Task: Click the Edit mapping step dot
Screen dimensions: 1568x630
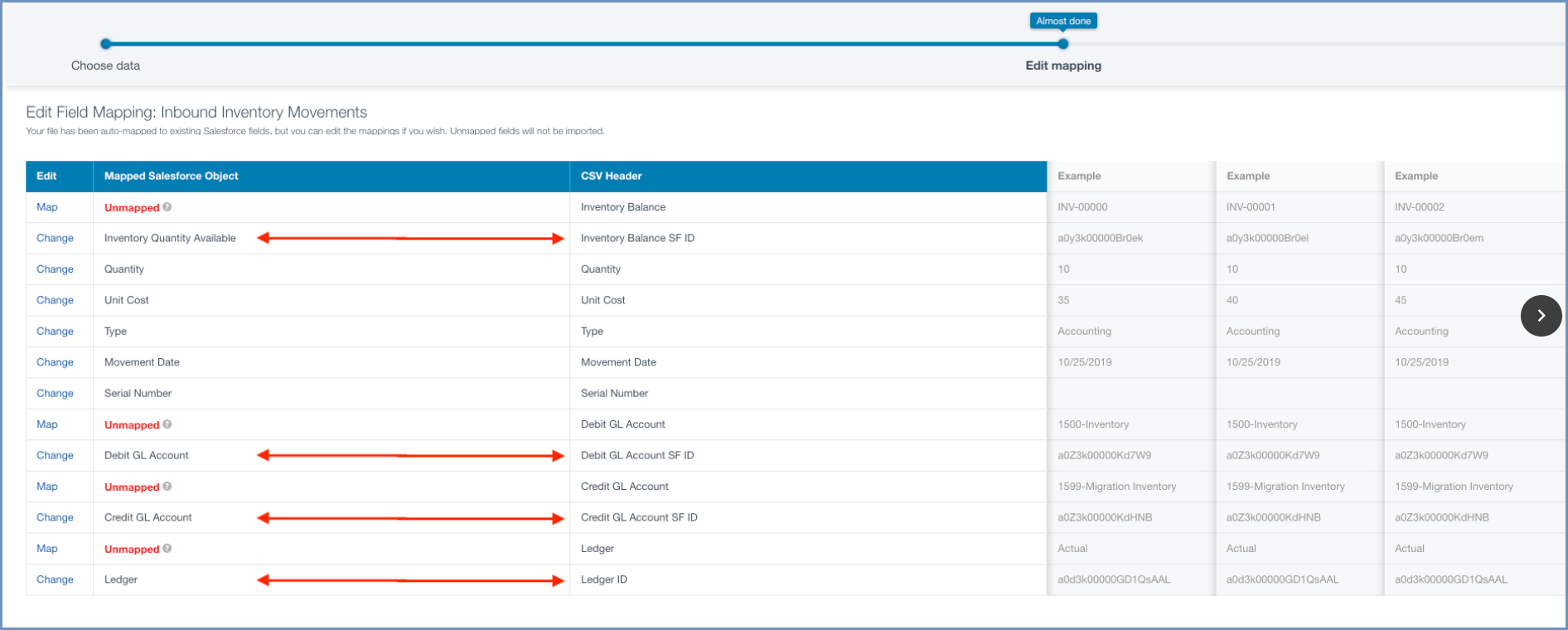Action: pos(1063,44)
